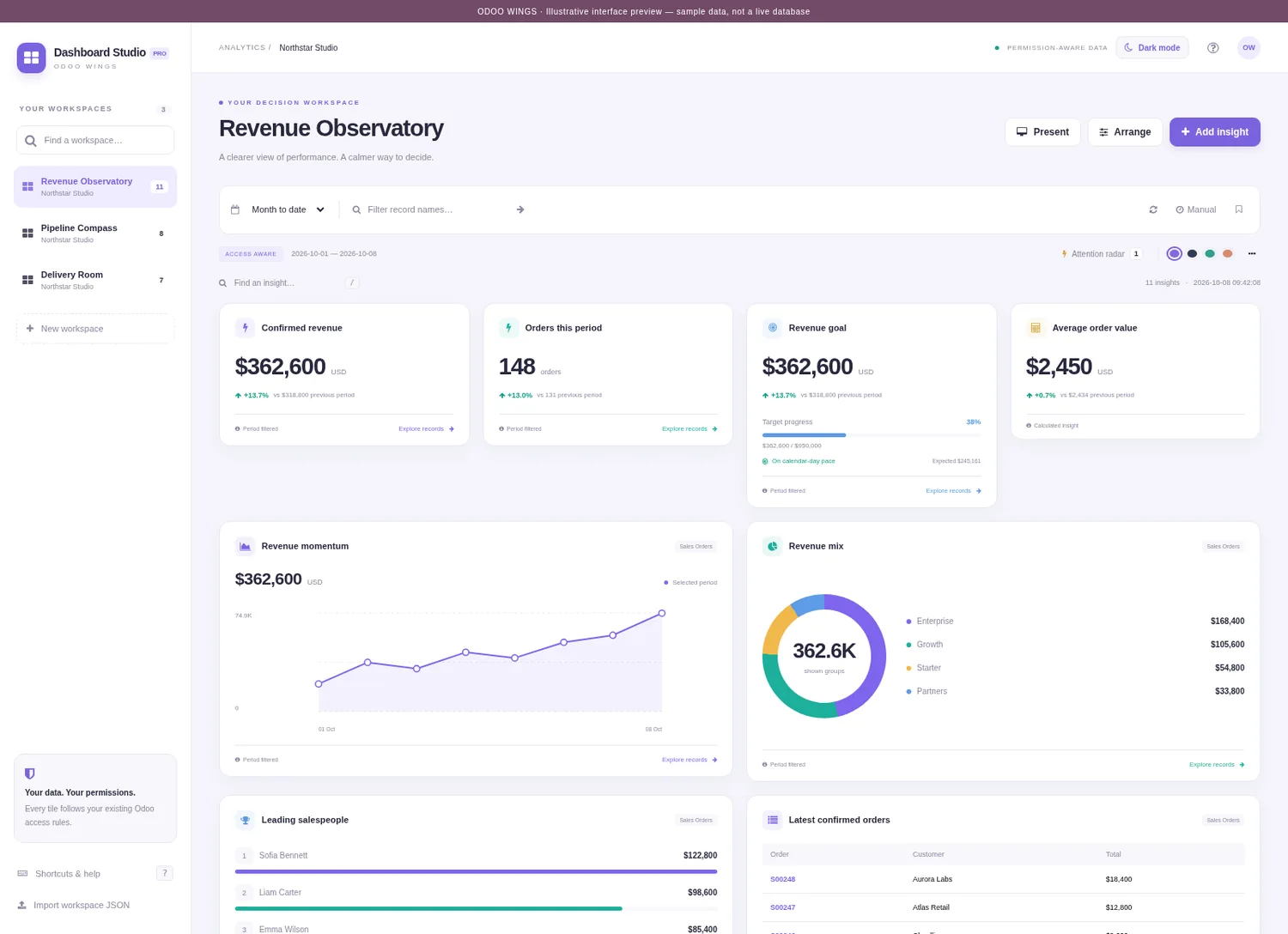Image resolution: width=1288 pixels, height=934 pixels.
Task: Select the purple theme color swatch
Action: click(x=1175, y=253)
